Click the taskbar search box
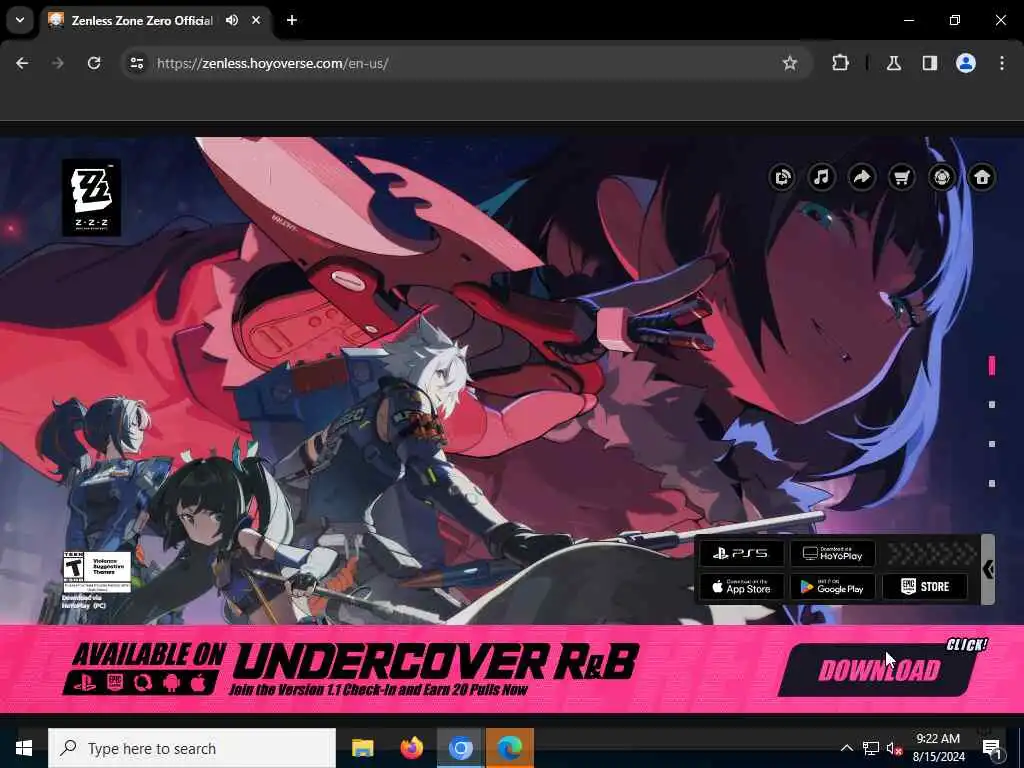This screenshot has height=768, width=1024. [x=192, y=748]
